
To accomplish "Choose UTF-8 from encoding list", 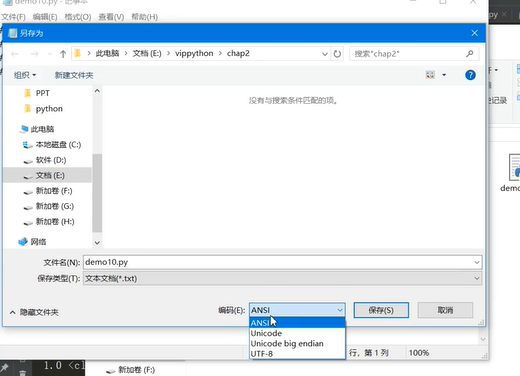I will pos(297,354).
